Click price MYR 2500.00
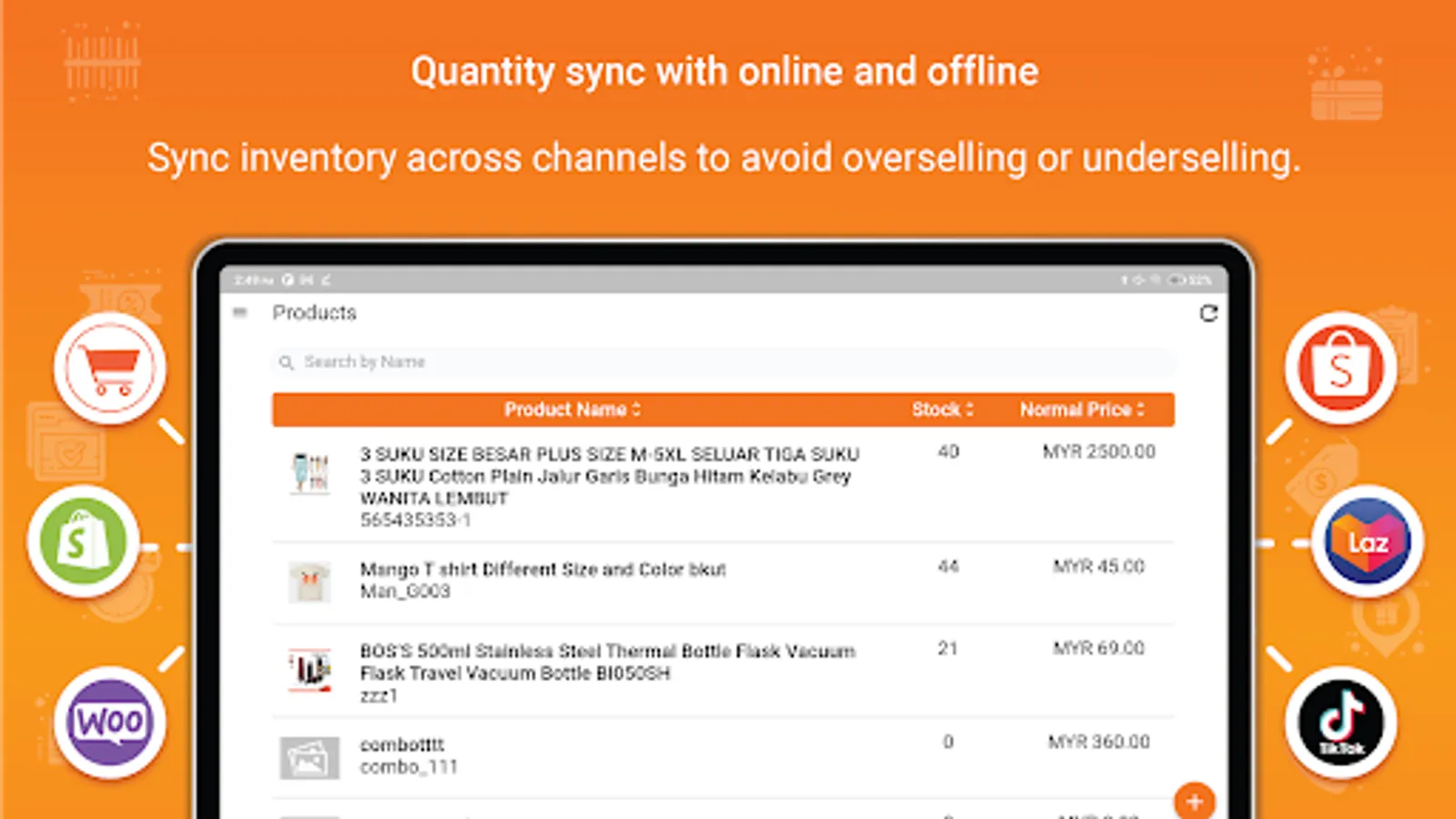The image size is (1456, 819). point(1099,452)
